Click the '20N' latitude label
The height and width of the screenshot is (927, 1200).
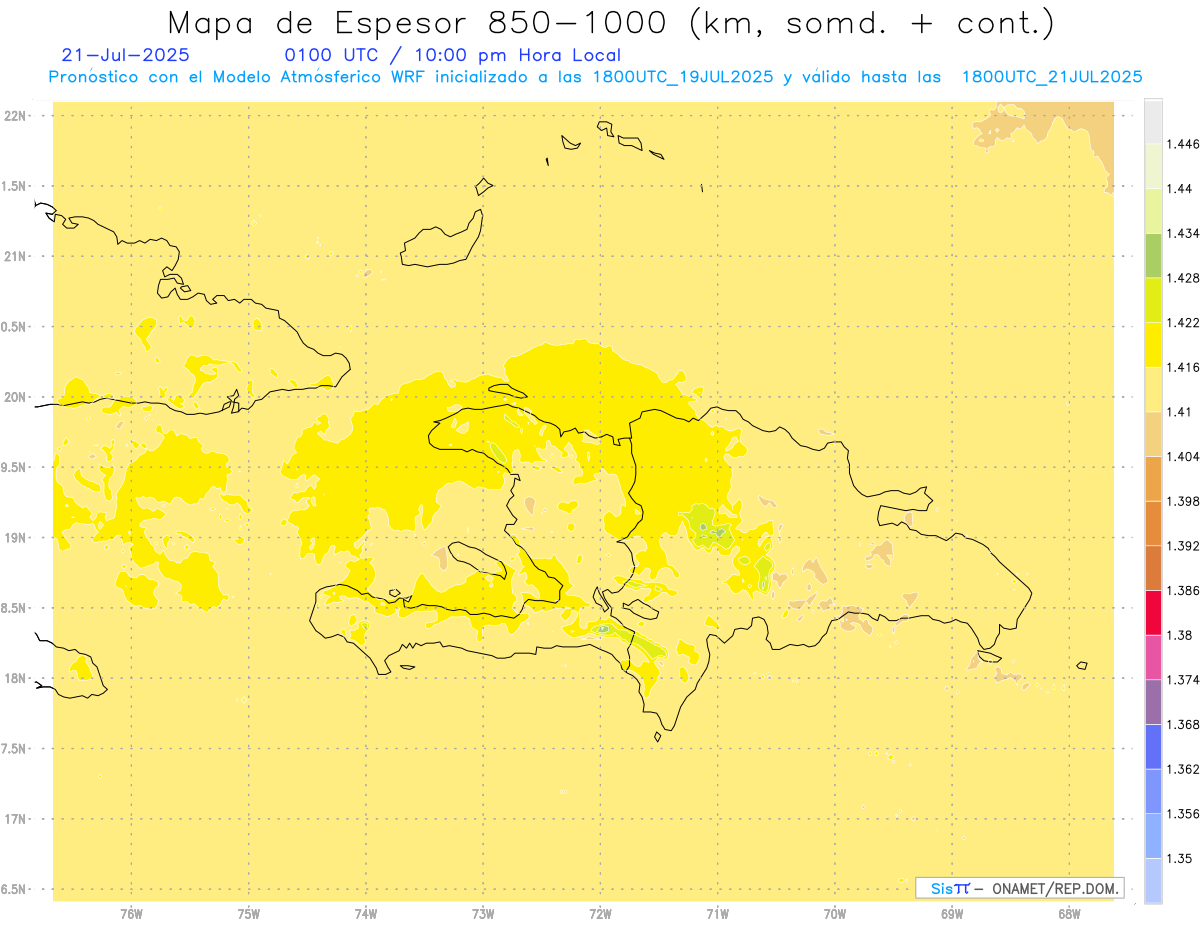[x=17, y=397]
